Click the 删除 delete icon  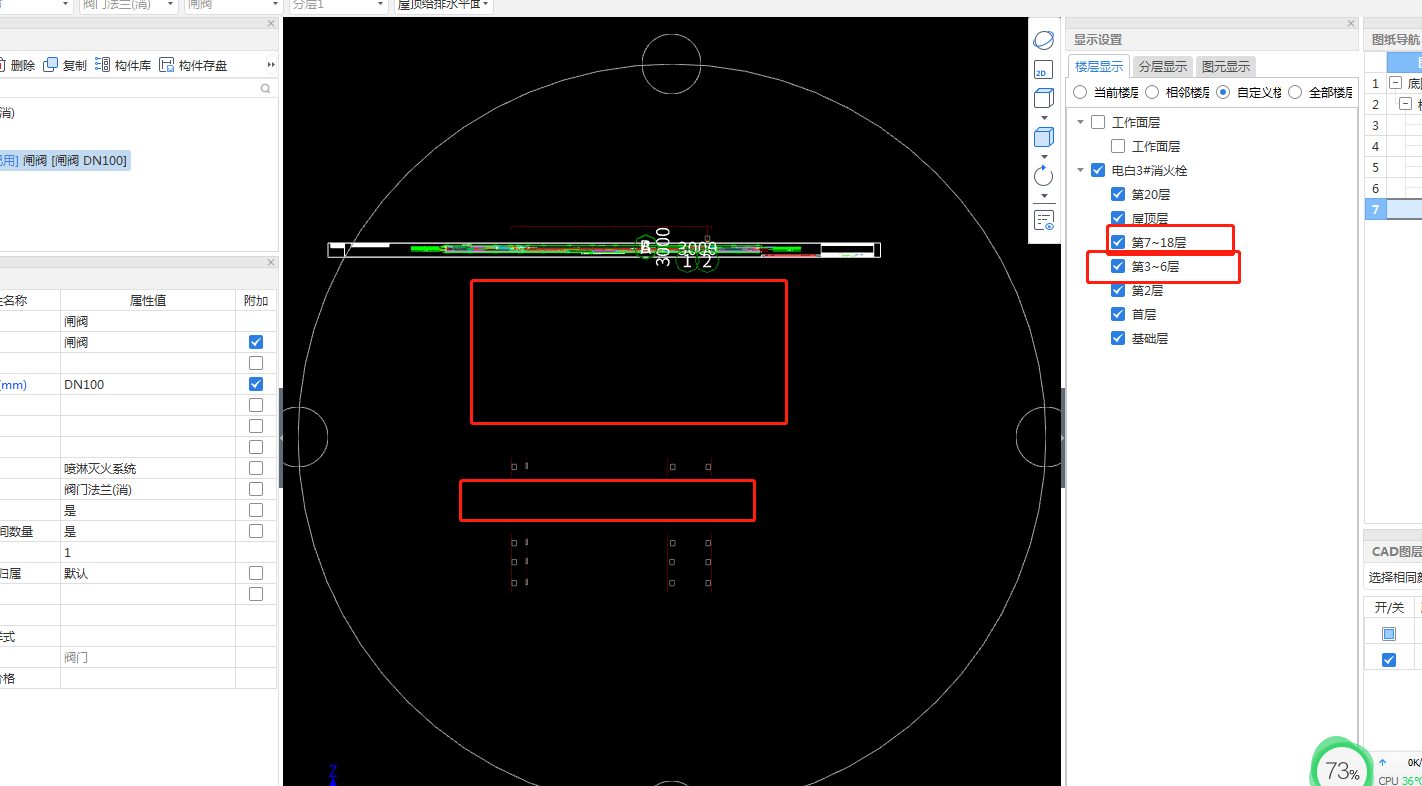[1, 65]
